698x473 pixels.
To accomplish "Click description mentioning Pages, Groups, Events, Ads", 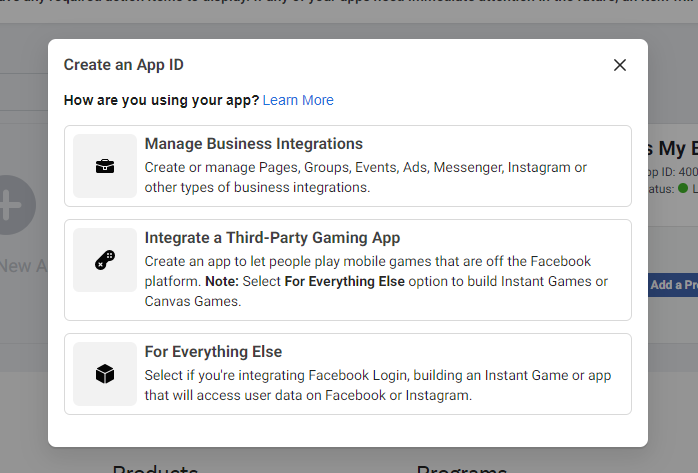I will tap(366, 177).
